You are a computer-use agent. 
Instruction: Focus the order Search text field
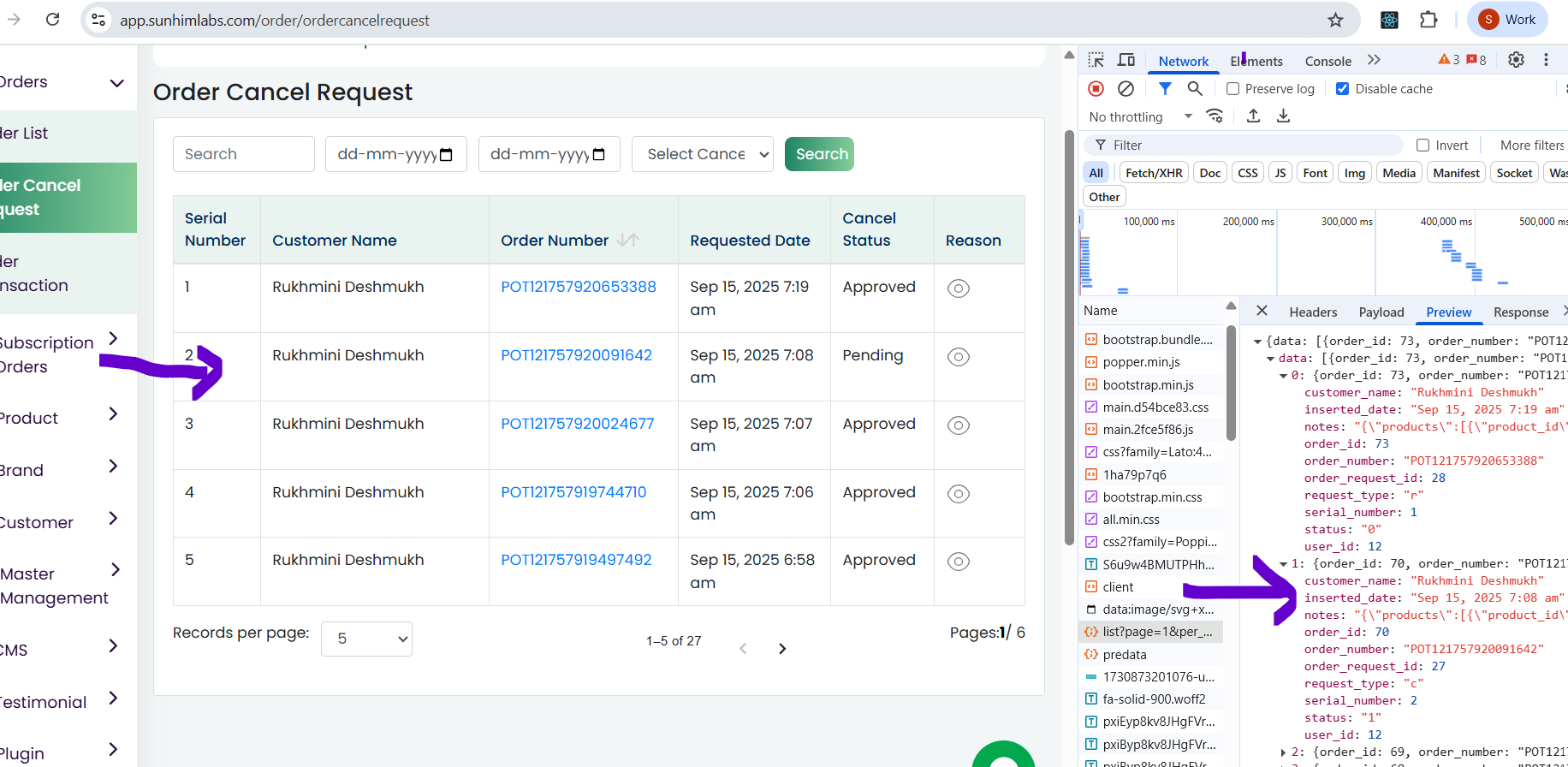pos(244,154)
